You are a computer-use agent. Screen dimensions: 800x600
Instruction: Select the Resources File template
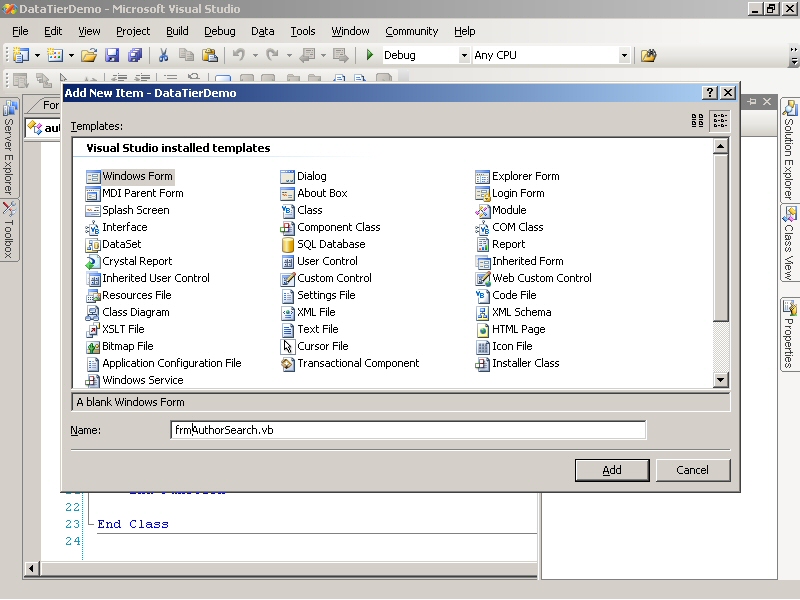point(129,295)
